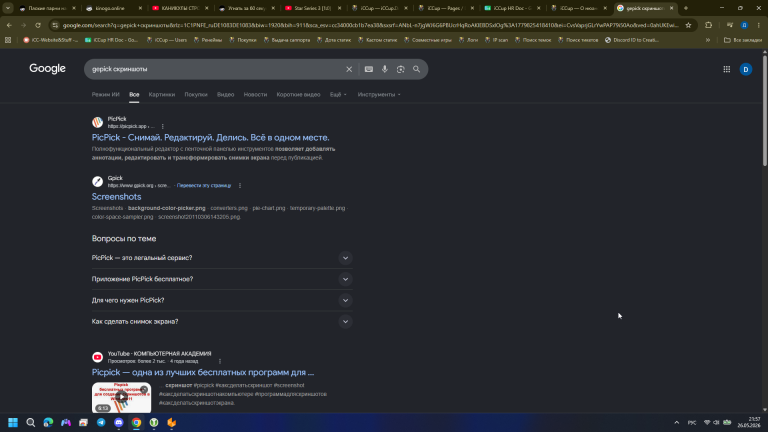Select the 'Картинки' results tab
The height and width of the screenshot is (432, 768).
pyautogui.click(x=162, y=95)
